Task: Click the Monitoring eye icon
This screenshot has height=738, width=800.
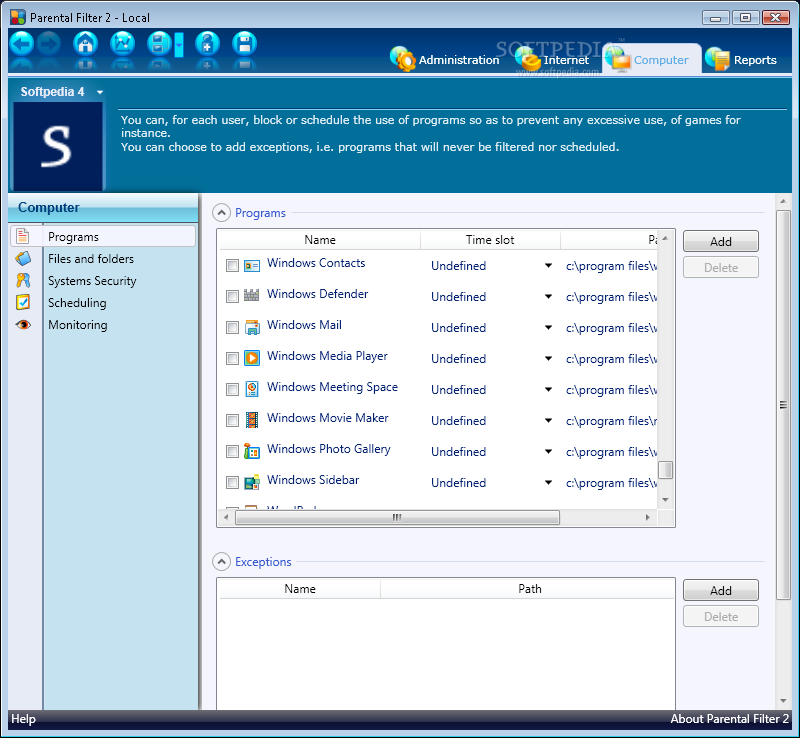Action: point(23,325)
